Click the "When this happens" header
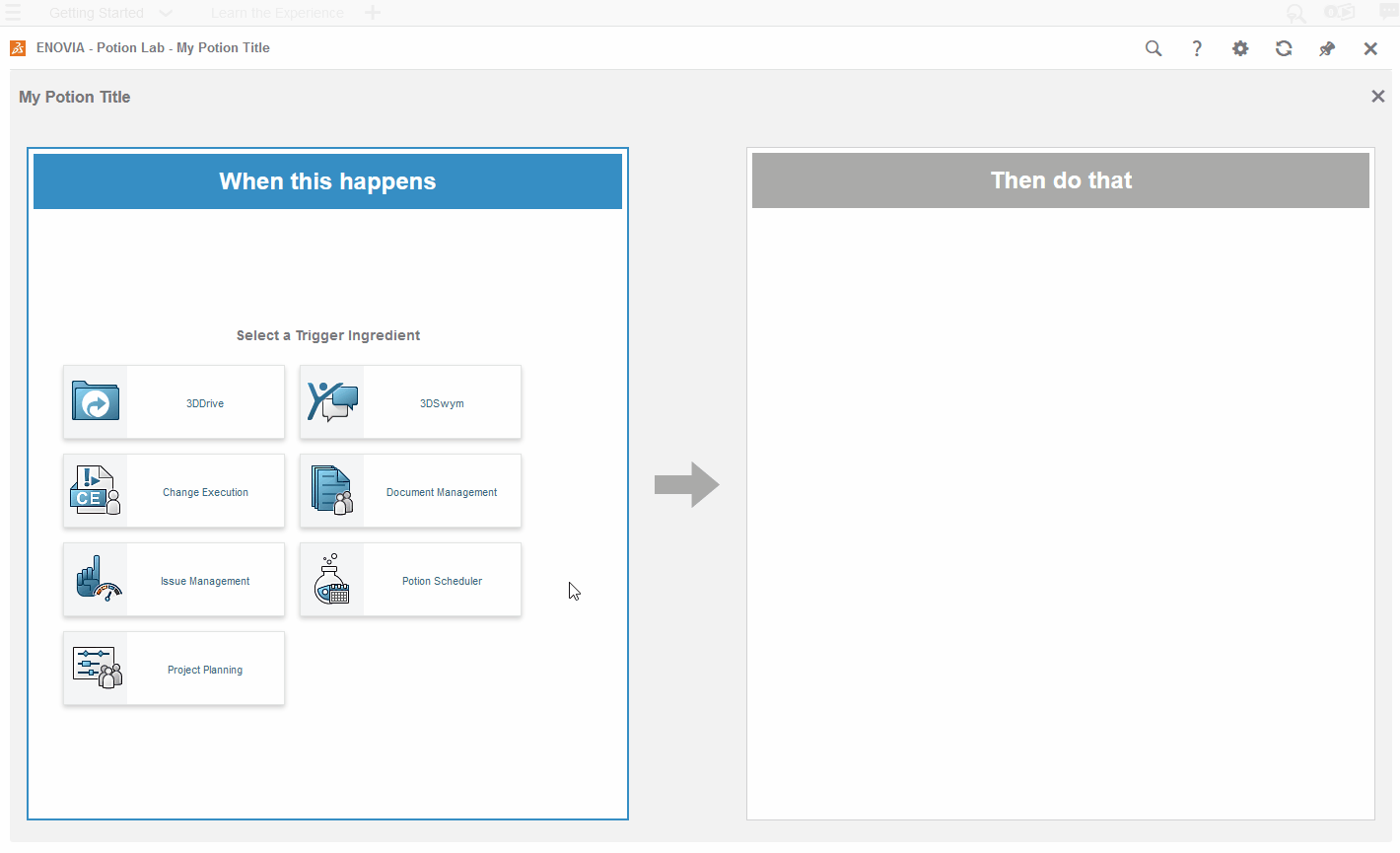 coord(327,181)
